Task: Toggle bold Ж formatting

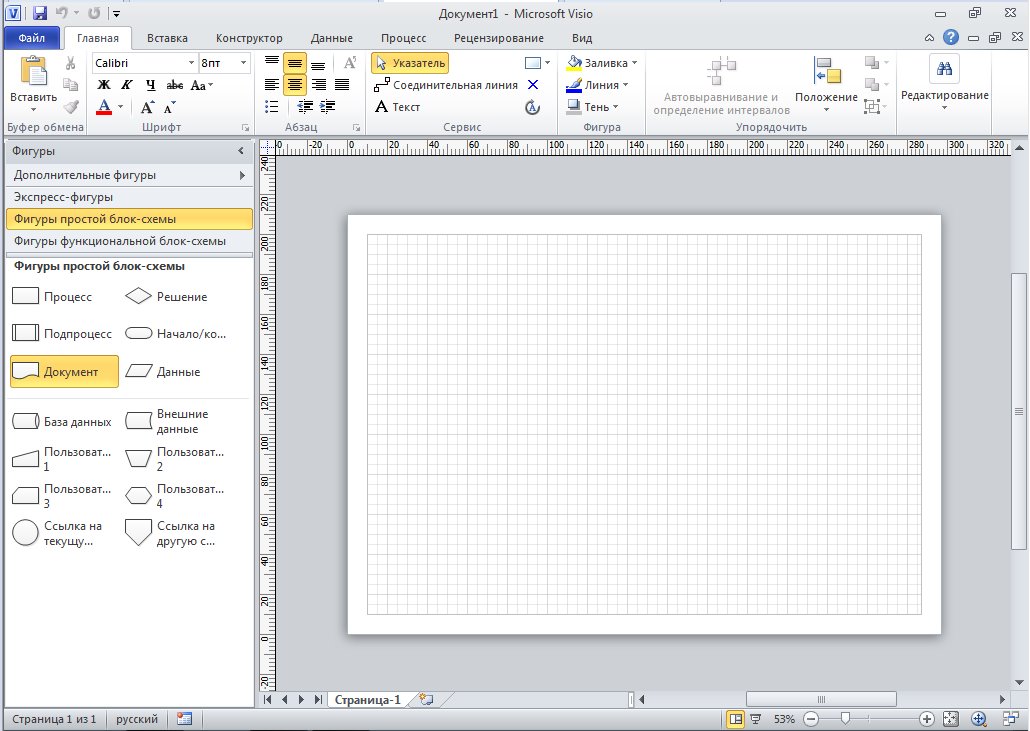Action: pos(103,85)
